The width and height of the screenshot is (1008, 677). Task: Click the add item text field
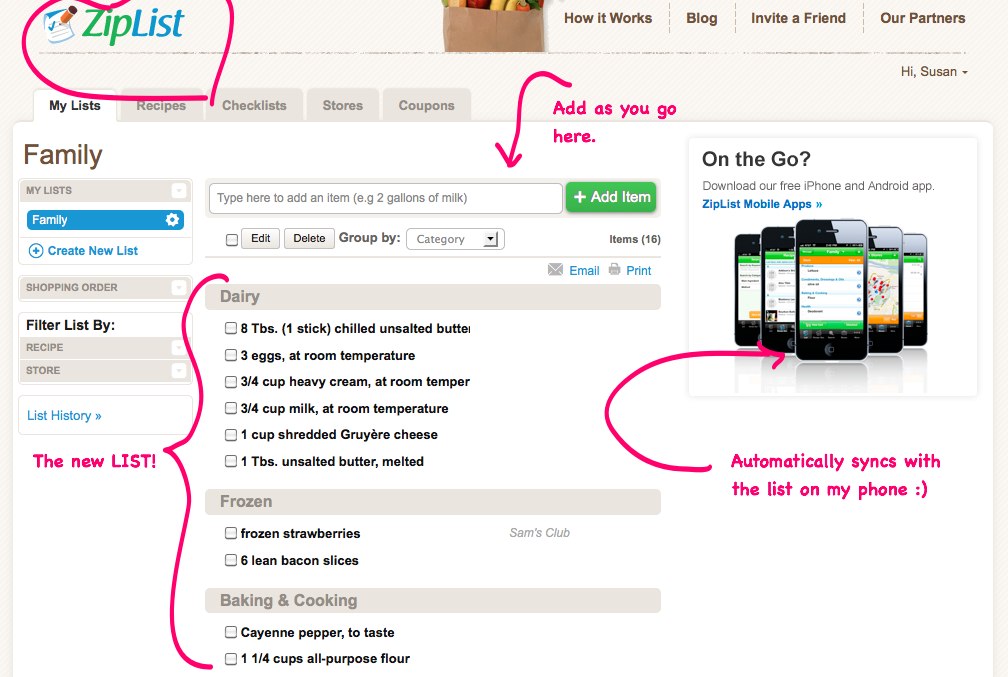click(385, 198)
